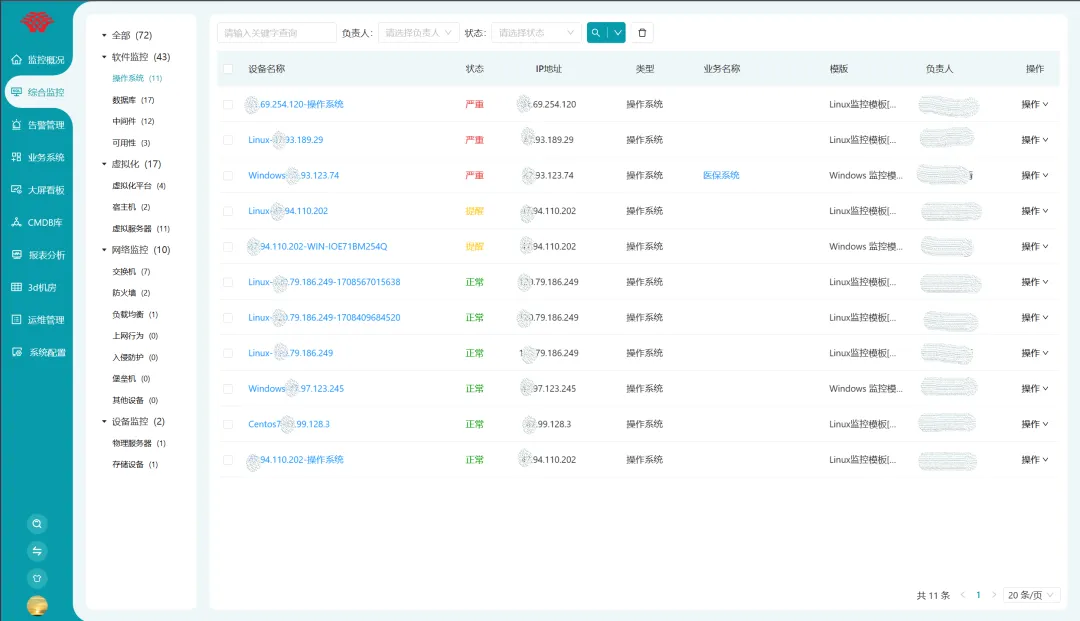
Task: Open 业务系统 grid icon
Action: click(17, 157)
